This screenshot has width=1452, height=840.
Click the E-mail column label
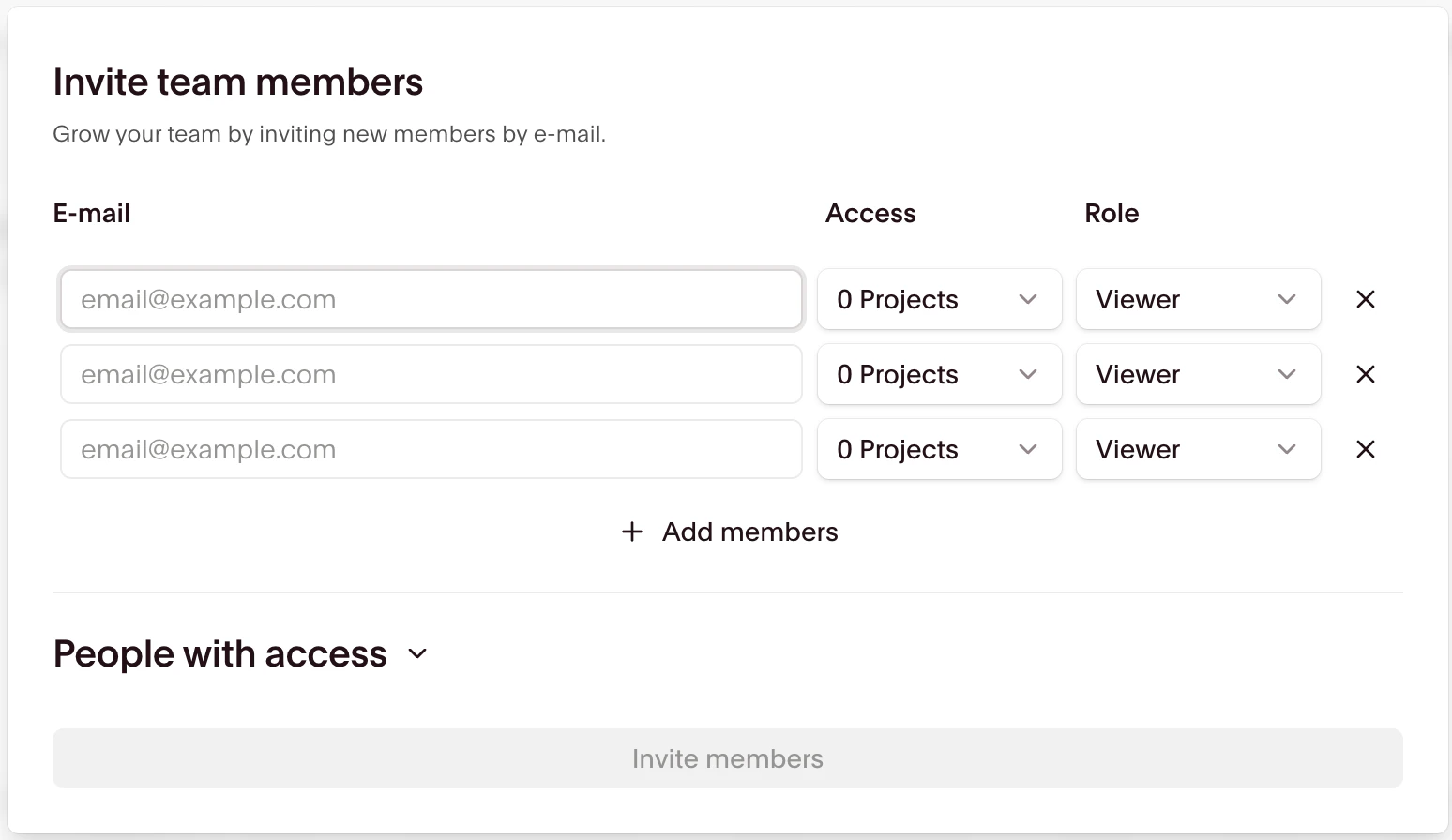coord(92,214)
